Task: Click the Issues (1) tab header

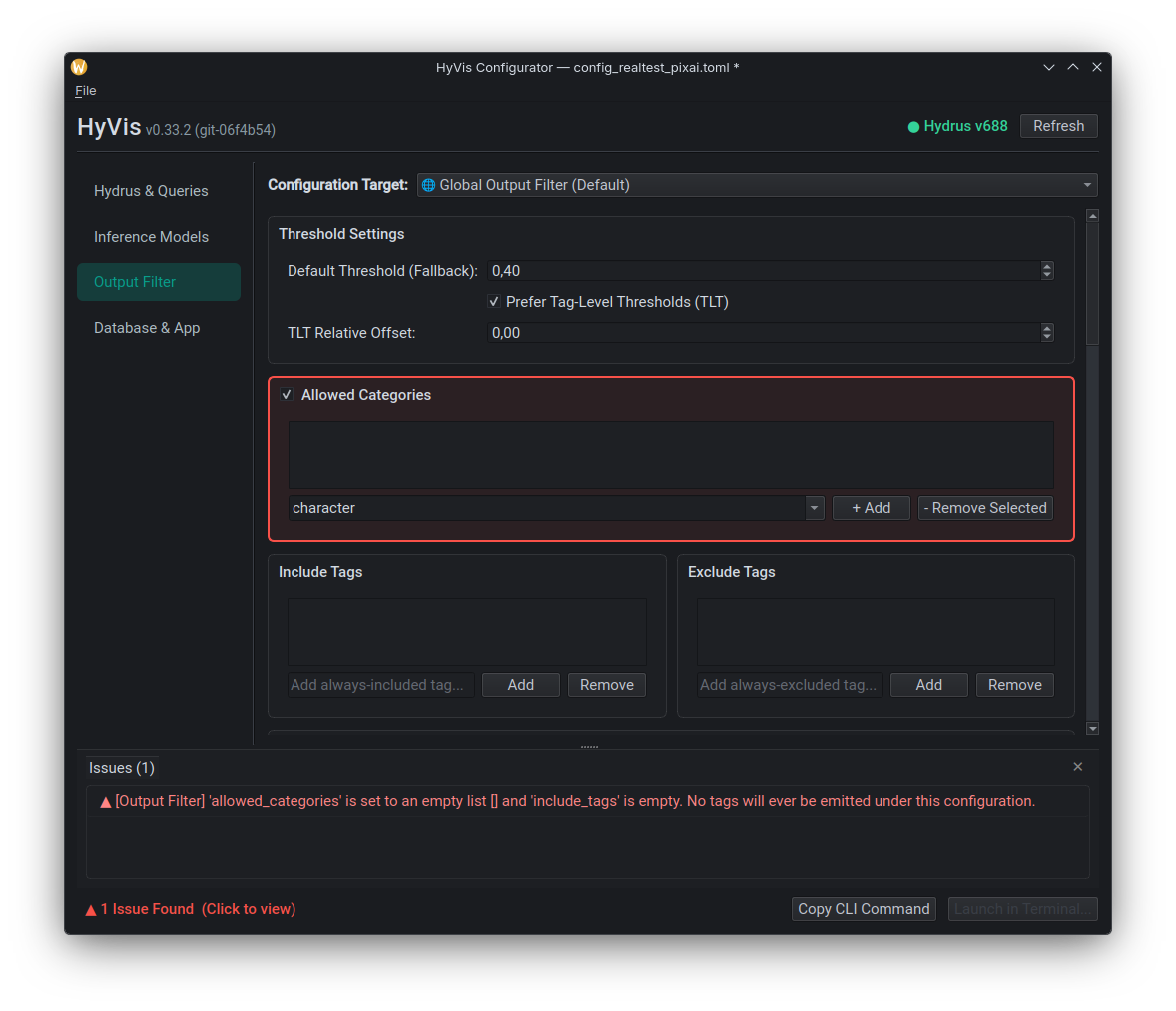Action: (122, 768)
